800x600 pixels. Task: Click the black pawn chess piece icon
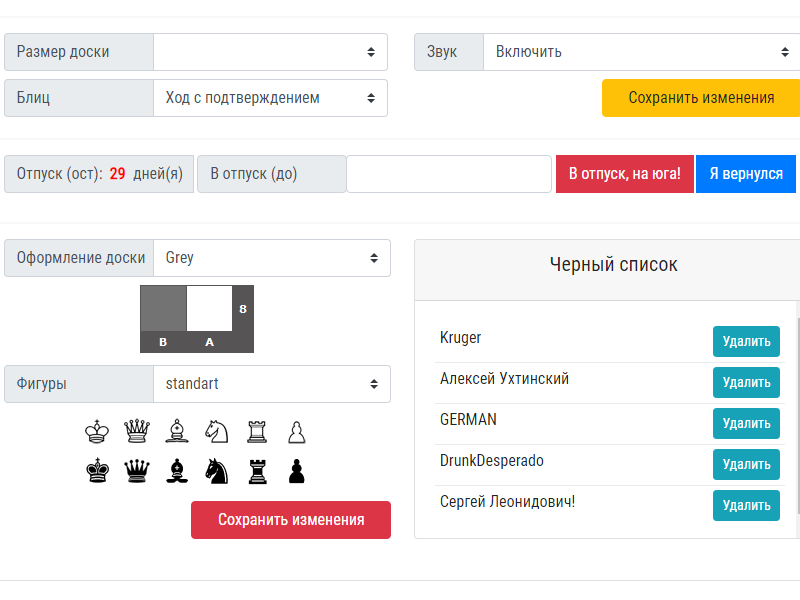pyautogui.click(x=296, y=471)
